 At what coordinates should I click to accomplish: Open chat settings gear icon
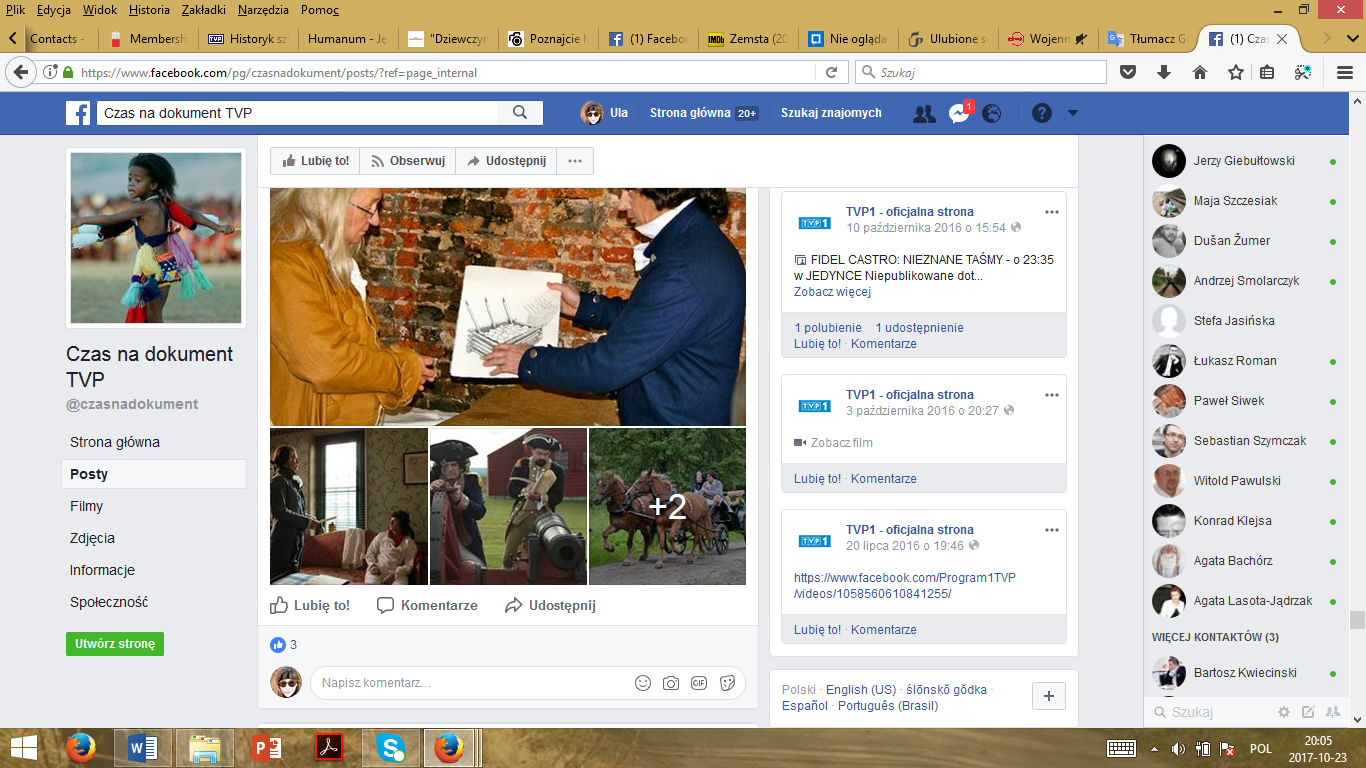coord(1284,712)
